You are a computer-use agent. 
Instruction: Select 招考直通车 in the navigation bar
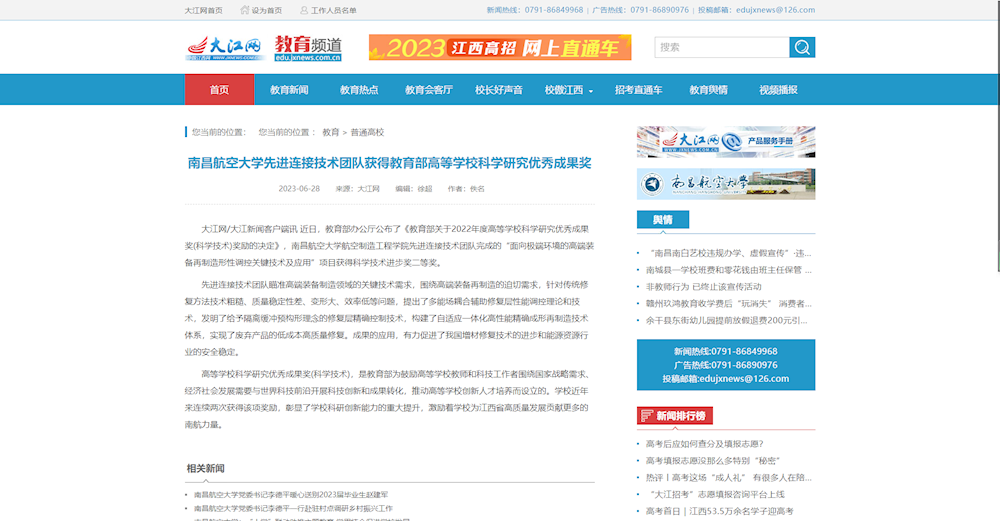click(638, 90)
